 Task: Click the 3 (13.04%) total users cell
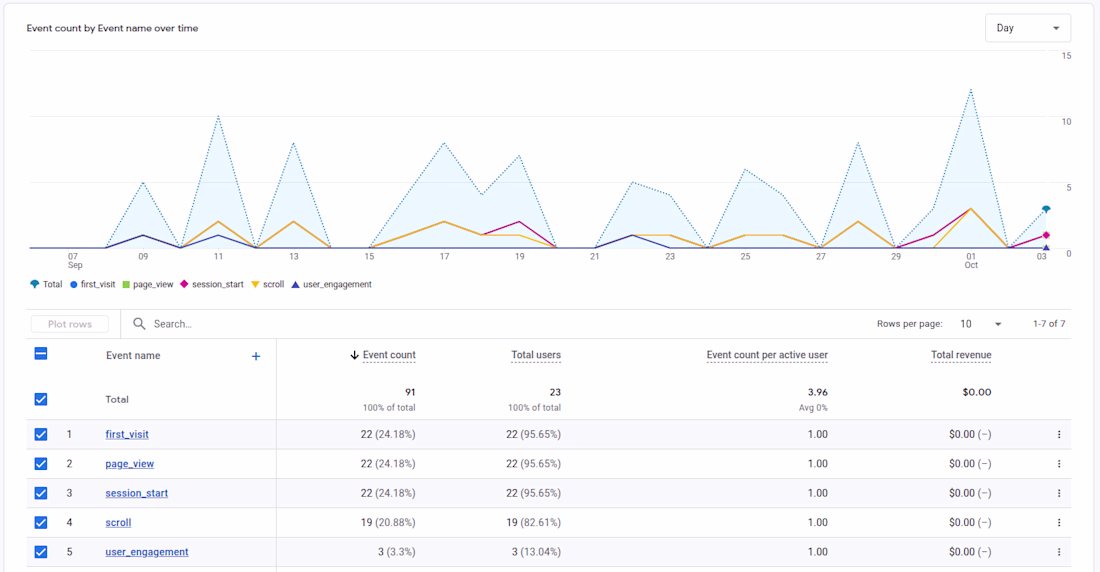536,552
